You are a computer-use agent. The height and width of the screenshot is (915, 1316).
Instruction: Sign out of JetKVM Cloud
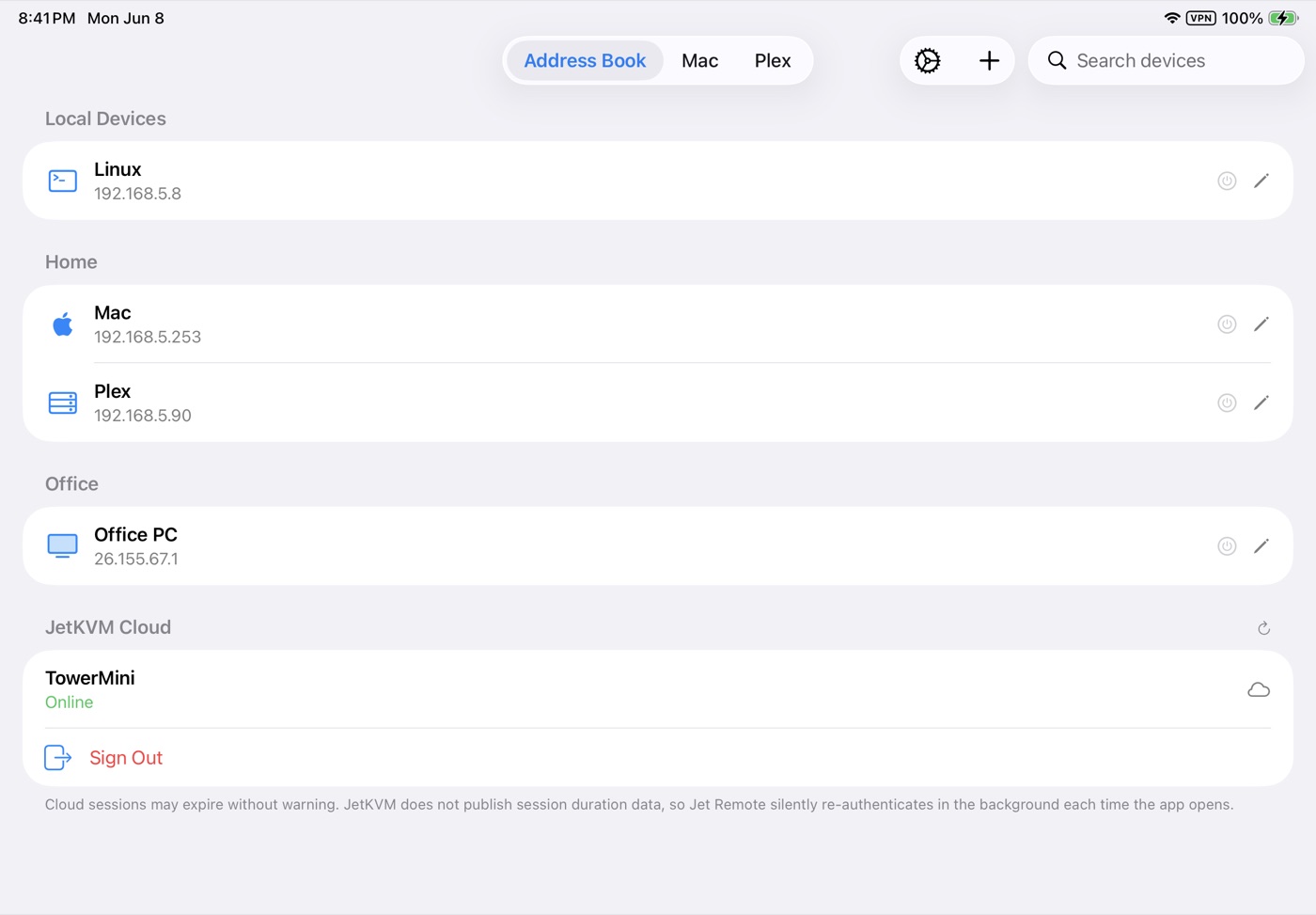pos(126,757)
